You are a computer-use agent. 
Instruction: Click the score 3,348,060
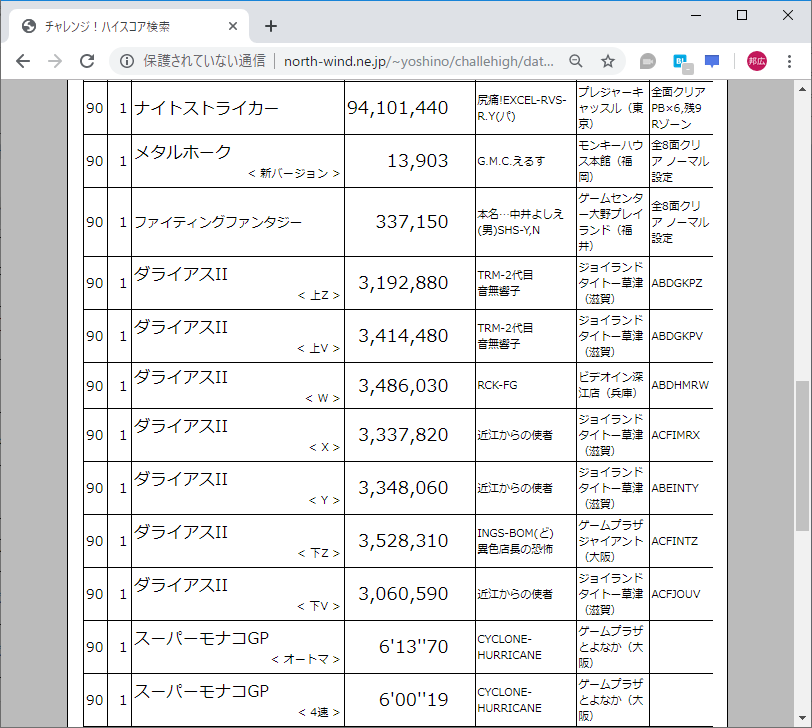tap(403, 488)
